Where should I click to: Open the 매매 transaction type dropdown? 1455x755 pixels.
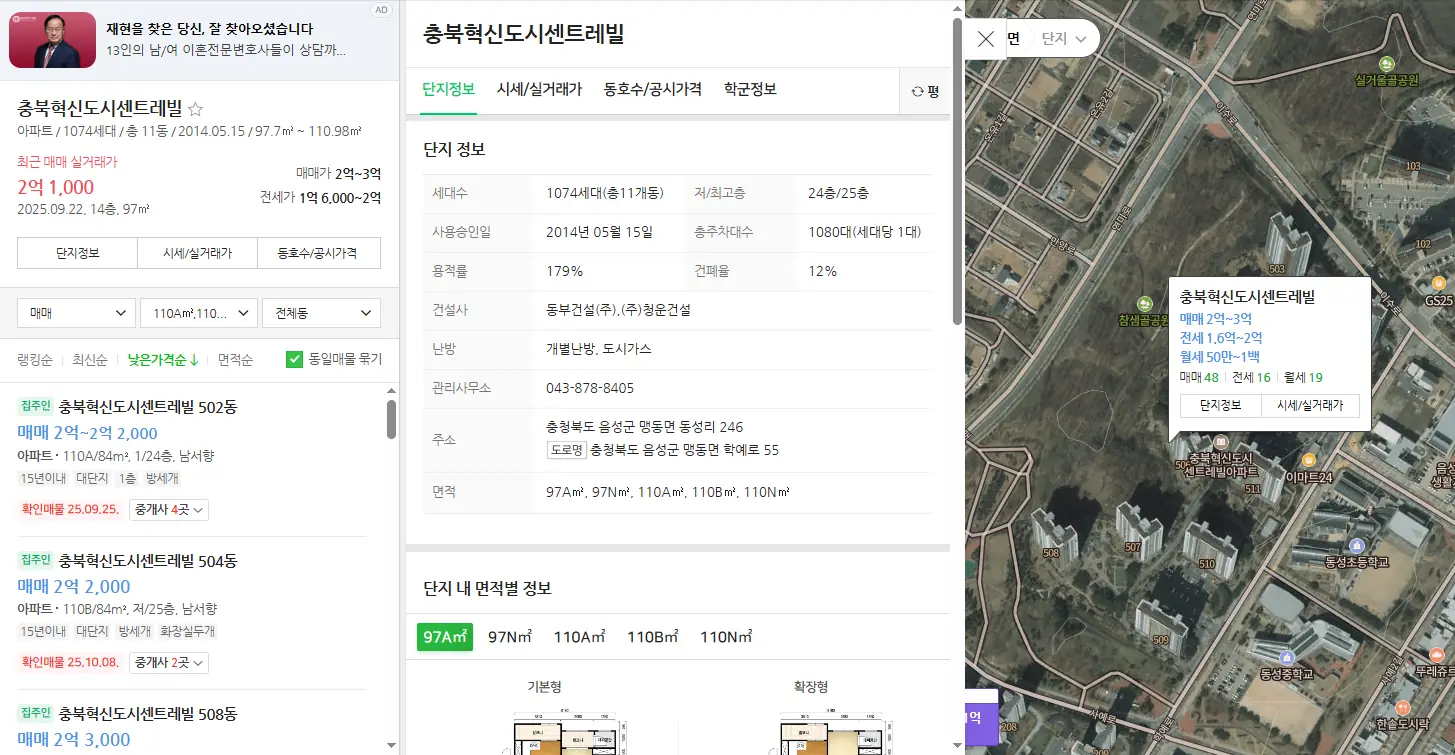[x=76, y=313]
